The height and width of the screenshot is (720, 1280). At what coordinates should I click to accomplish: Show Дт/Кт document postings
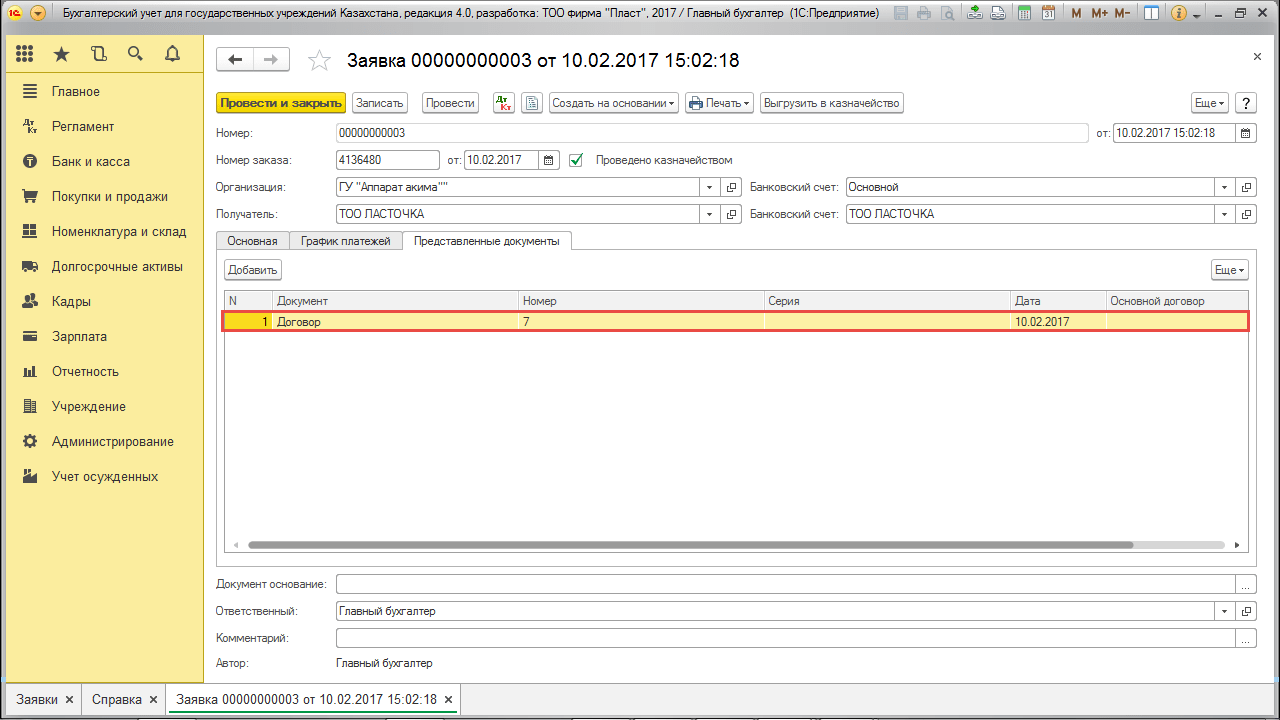click(x=504, y=103)
